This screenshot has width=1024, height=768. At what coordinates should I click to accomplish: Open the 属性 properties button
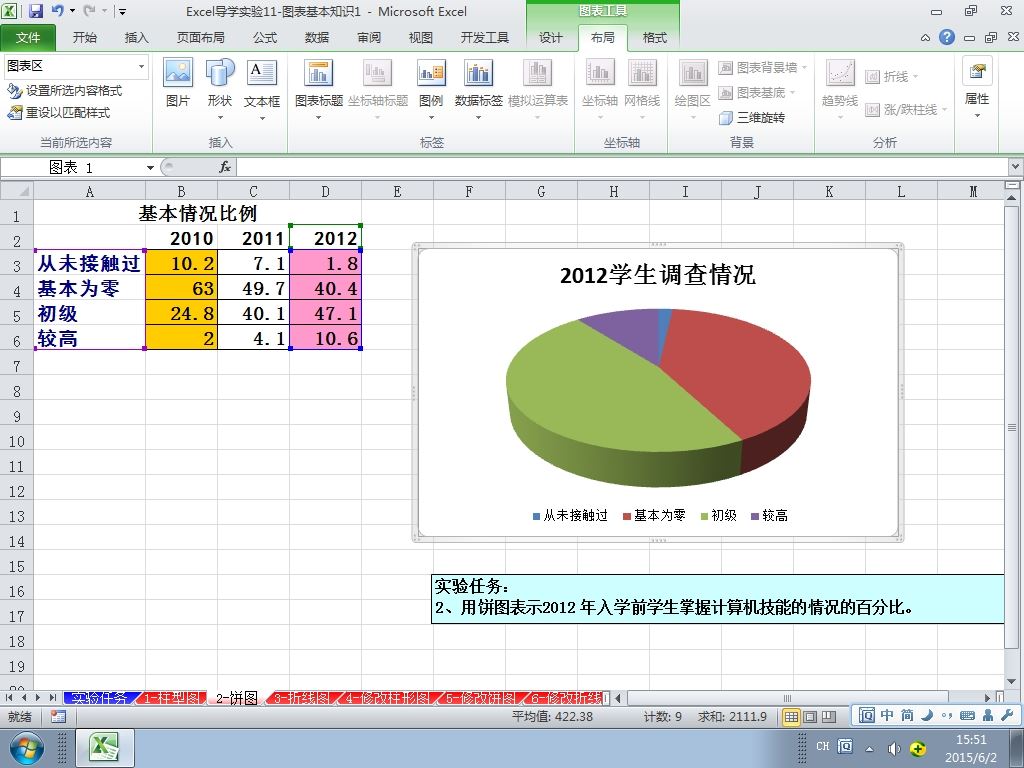tap(977, 89)
